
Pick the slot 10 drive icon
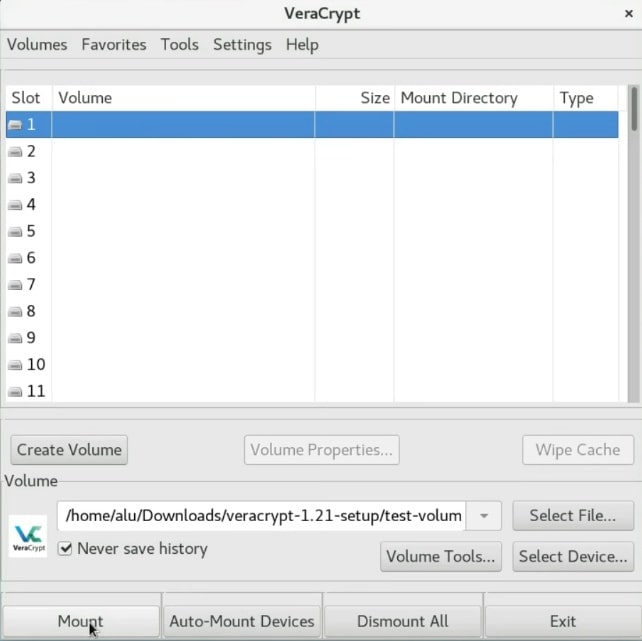point(15,365)
